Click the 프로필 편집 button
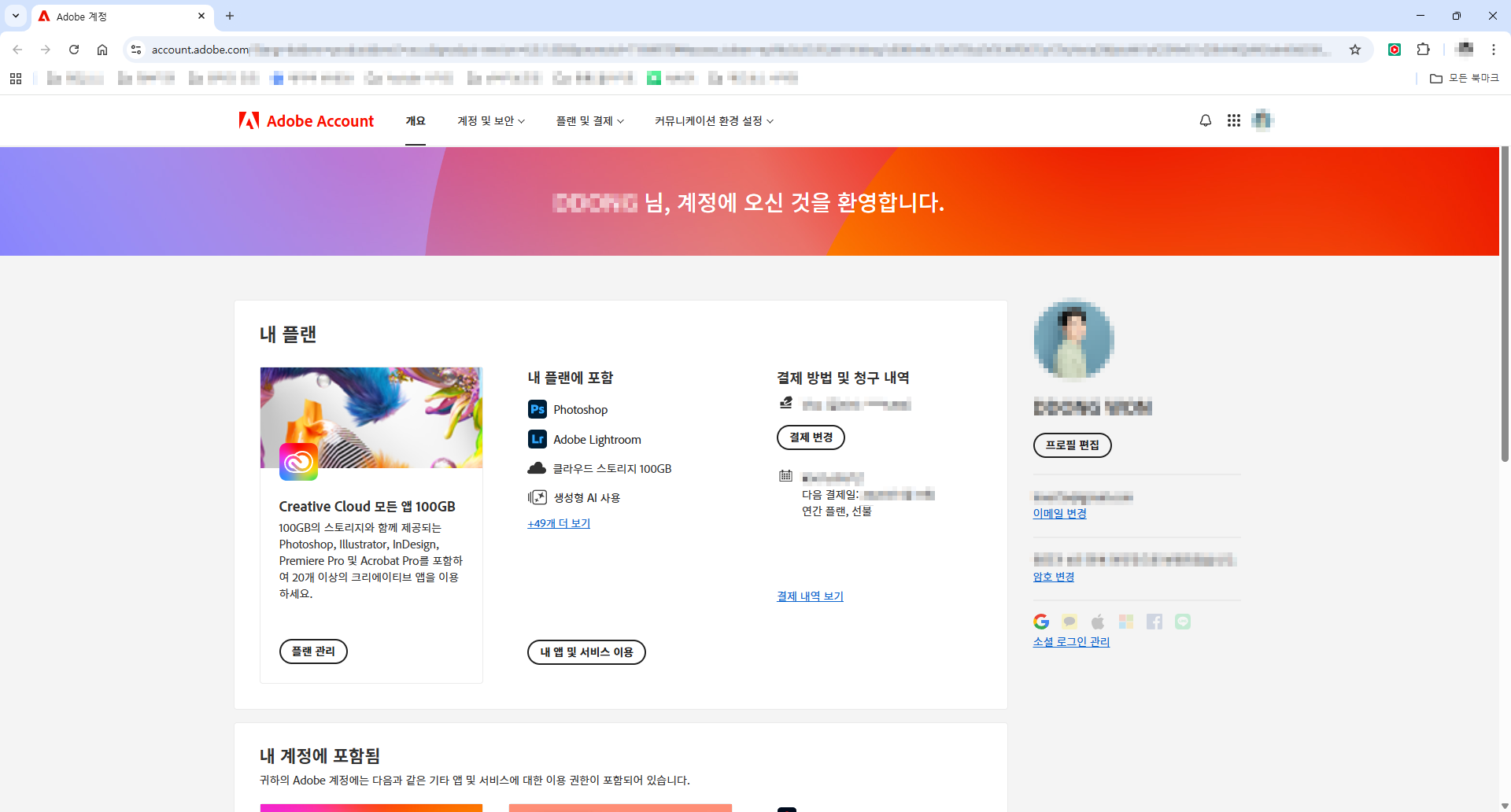 (x=1072, y=445)
